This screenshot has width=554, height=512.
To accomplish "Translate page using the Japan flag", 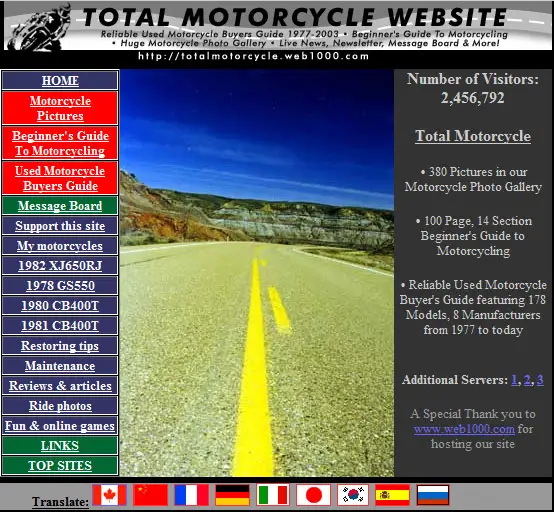I will click(313, 495).
